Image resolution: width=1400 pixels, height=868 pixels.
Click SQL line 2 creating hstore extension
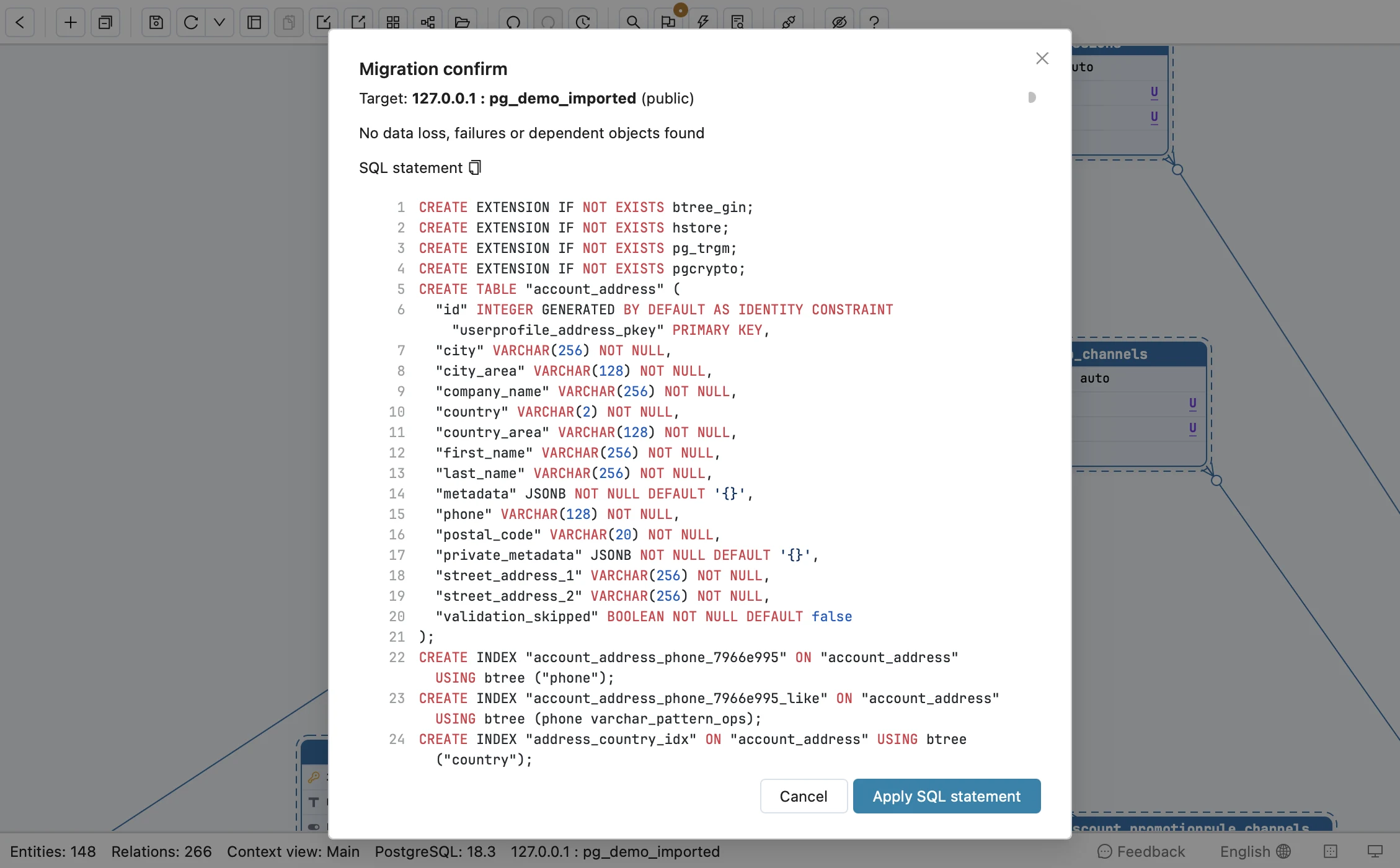coord(574,228)
